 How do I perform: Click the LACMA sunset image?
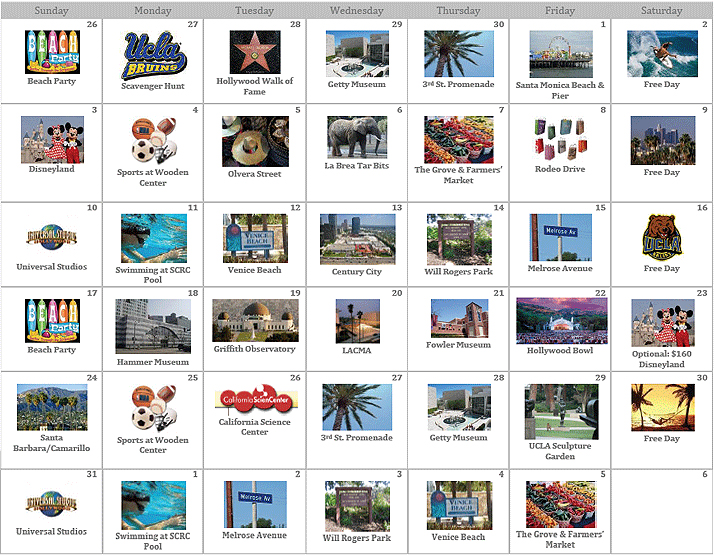[357, 321]
